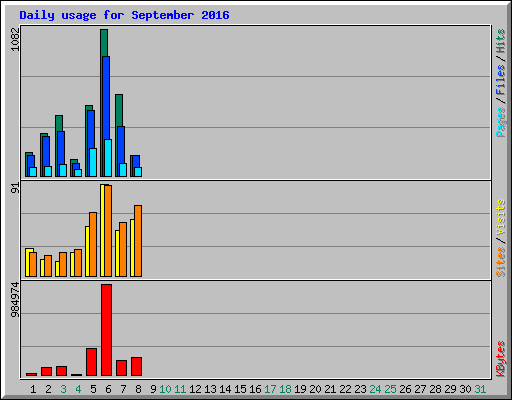Click the orange sites bar for day 8
The image size is (512, 400).
138,241
